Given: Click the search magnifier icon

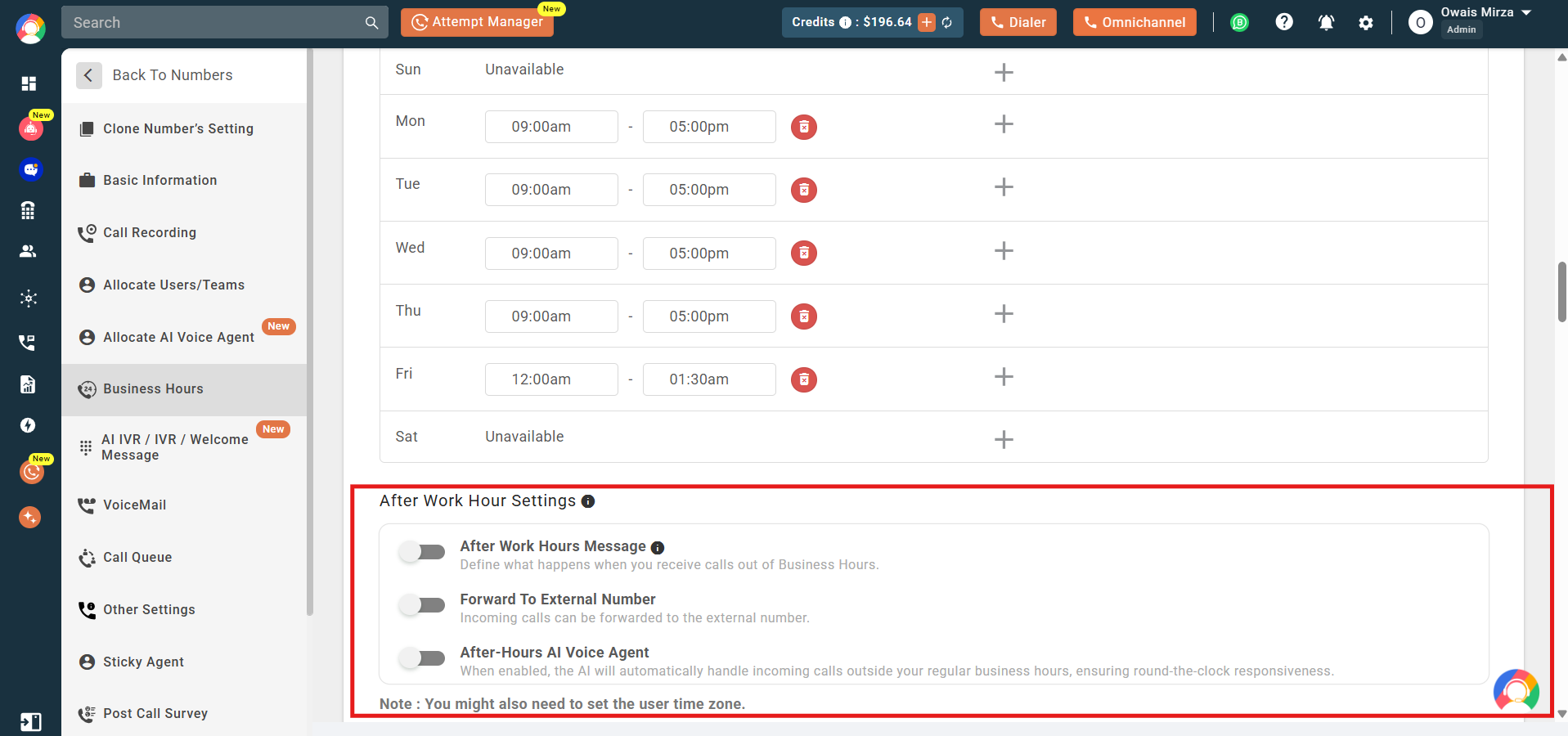Looking at the screenshot, I should click(x=371, y=23).
